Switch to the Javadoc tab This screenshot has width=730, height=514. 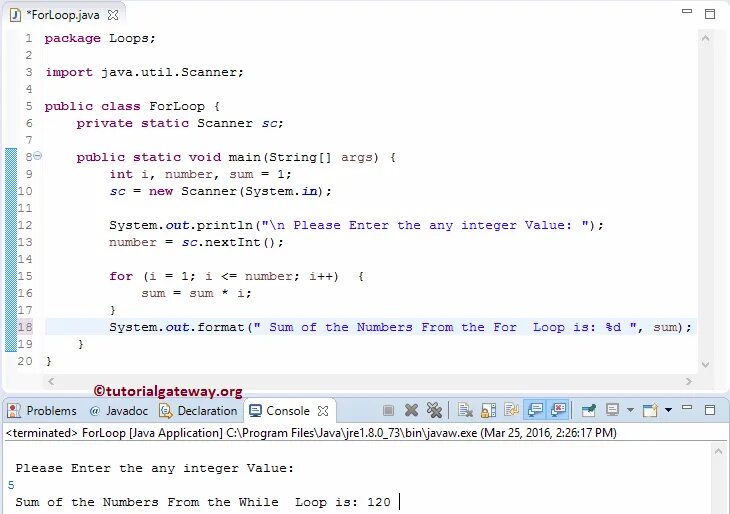[119, 411]
